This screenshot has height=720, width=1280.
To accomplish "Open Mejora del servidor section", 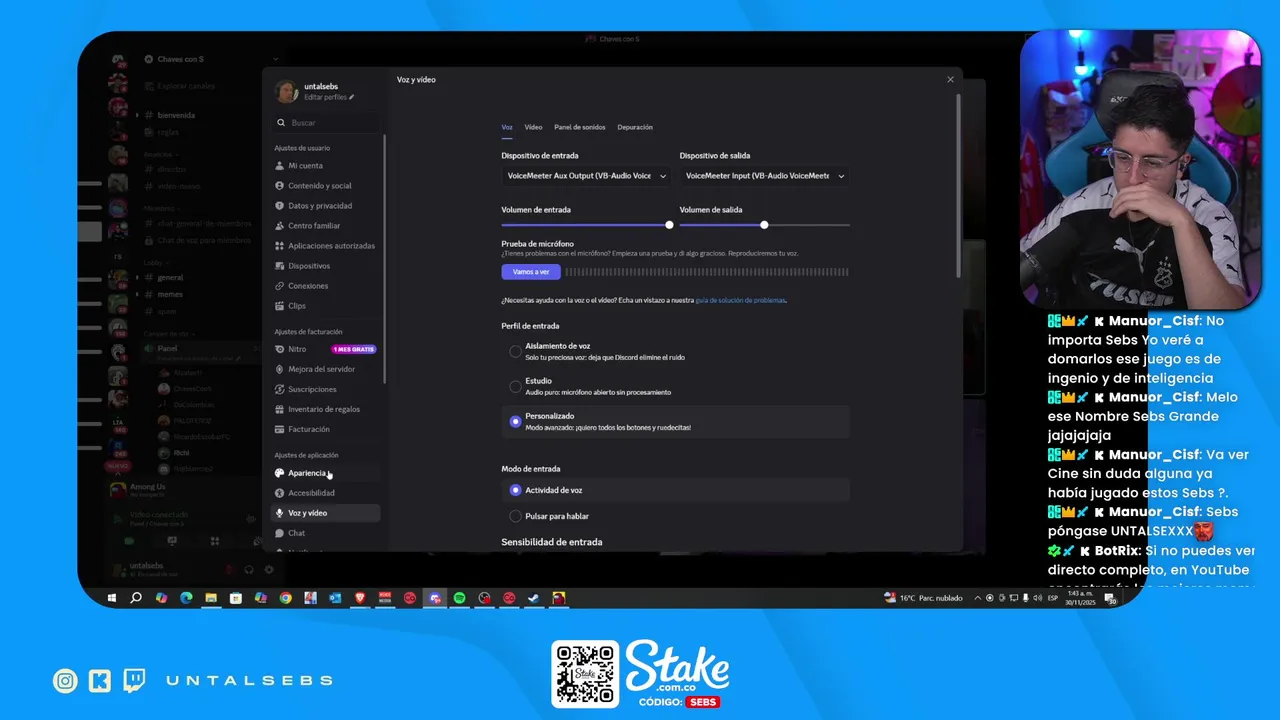I will (326, 369).
